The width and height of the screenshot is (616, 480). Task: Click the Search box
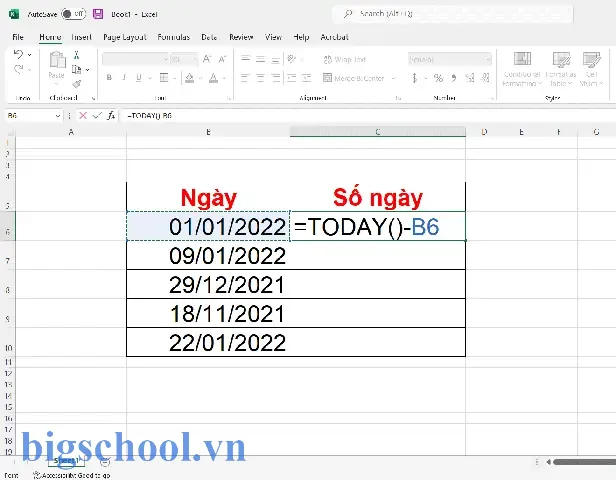pyautogui.click(x=453, y=14)
